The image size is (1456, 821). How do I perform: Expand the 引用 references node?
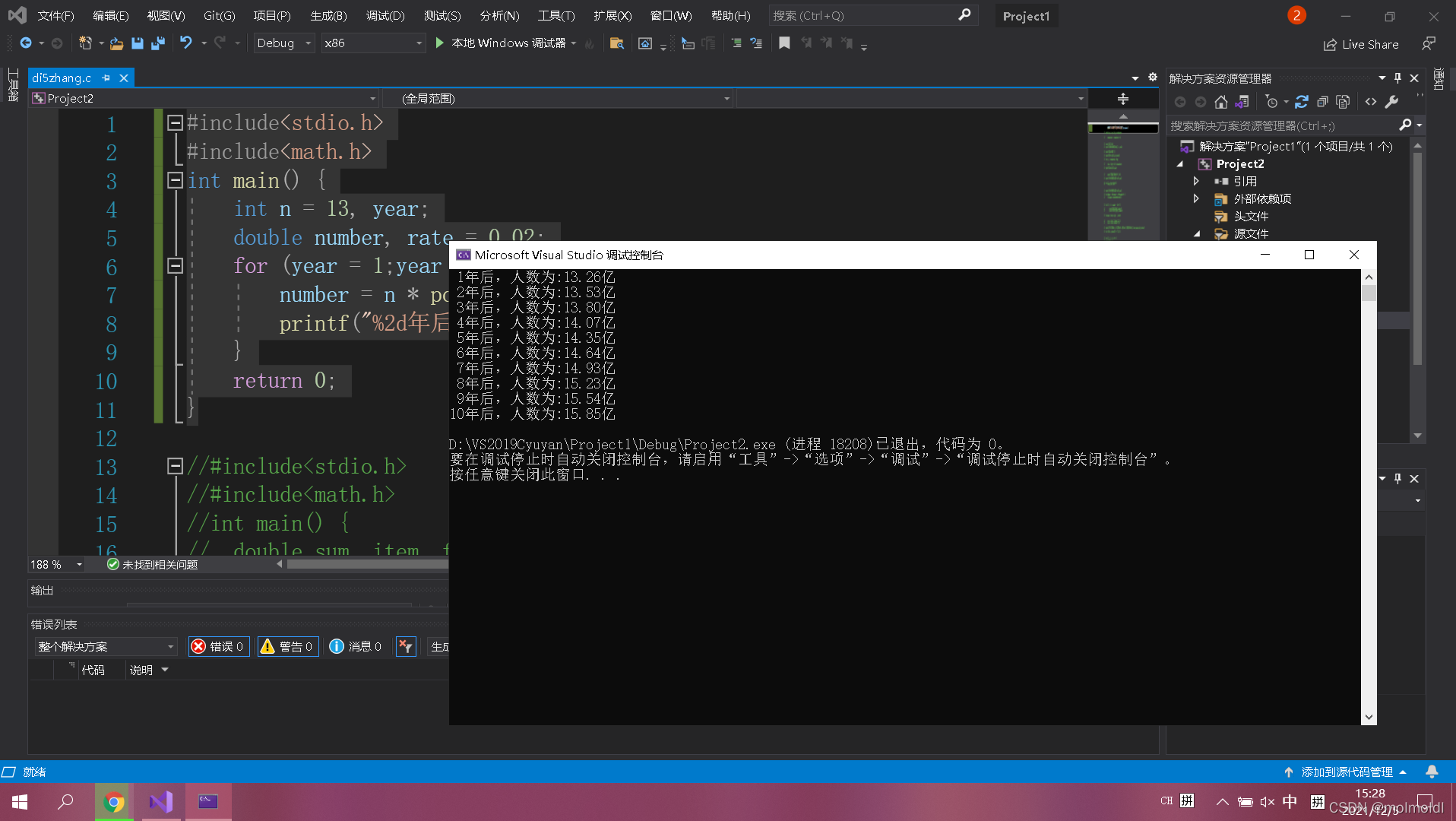1196,181
